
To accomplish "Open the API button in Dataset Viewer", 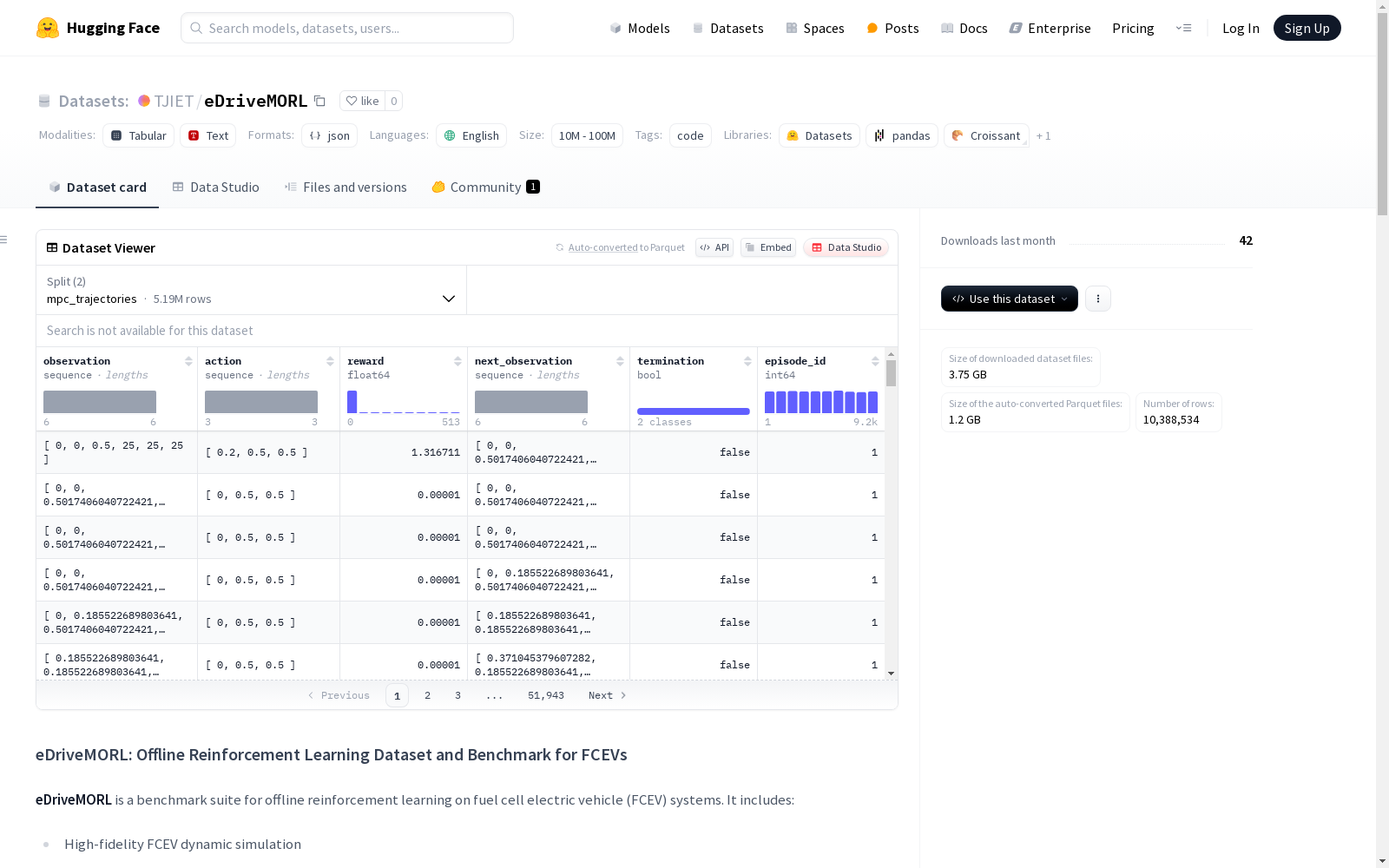I will 714,247.
